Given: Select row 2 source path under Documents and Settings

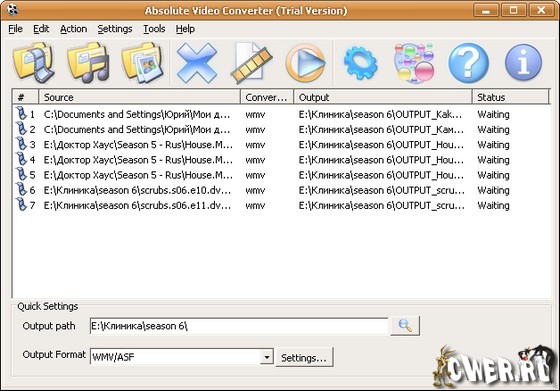Looking at the screenshot, I should (x=137, y=130).
